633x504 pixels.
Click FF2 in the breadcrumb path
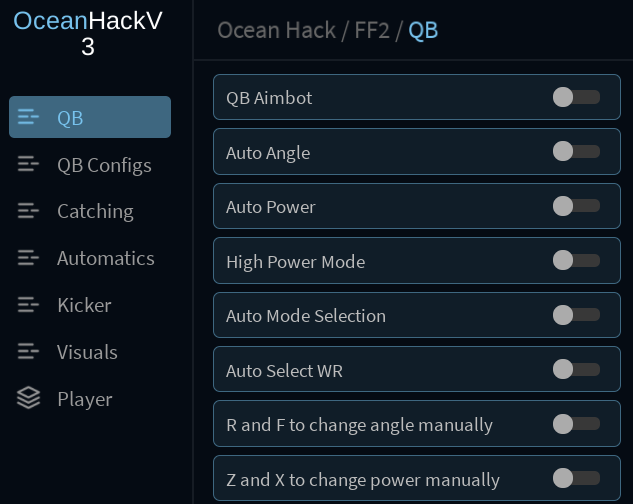tap(372, 30)
